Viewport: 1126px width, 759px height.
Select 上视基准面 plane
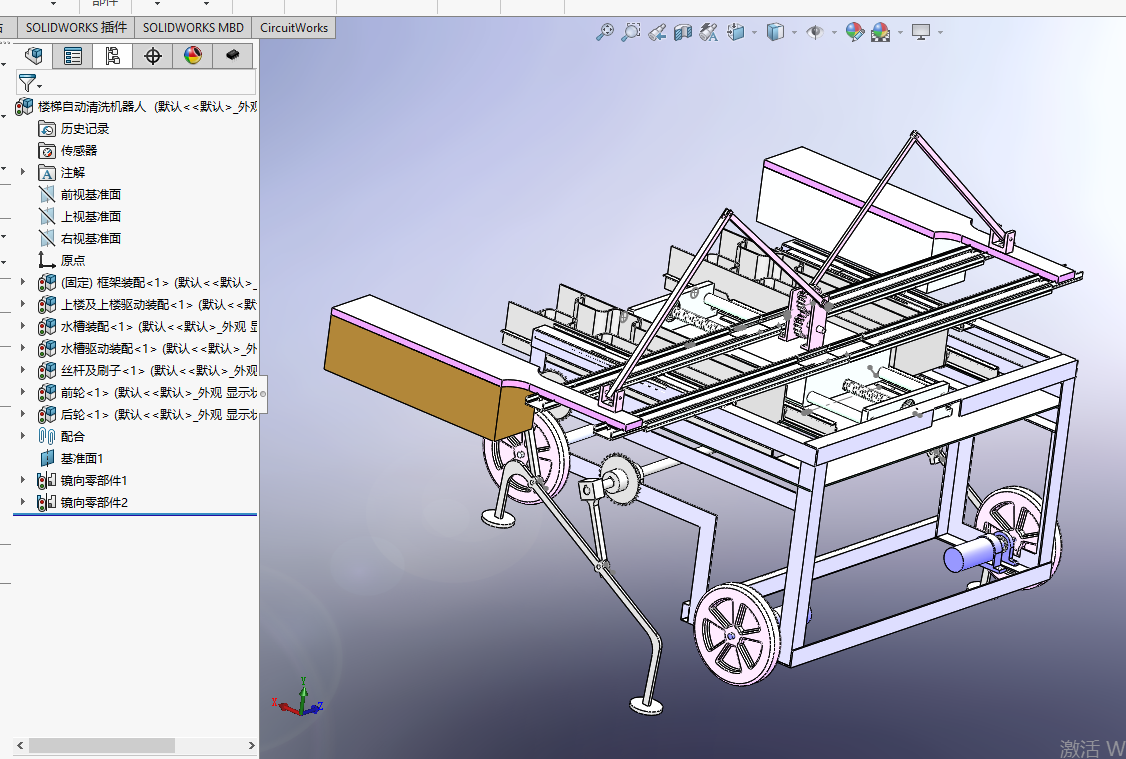pyautogui.click(x=90, y=217)
